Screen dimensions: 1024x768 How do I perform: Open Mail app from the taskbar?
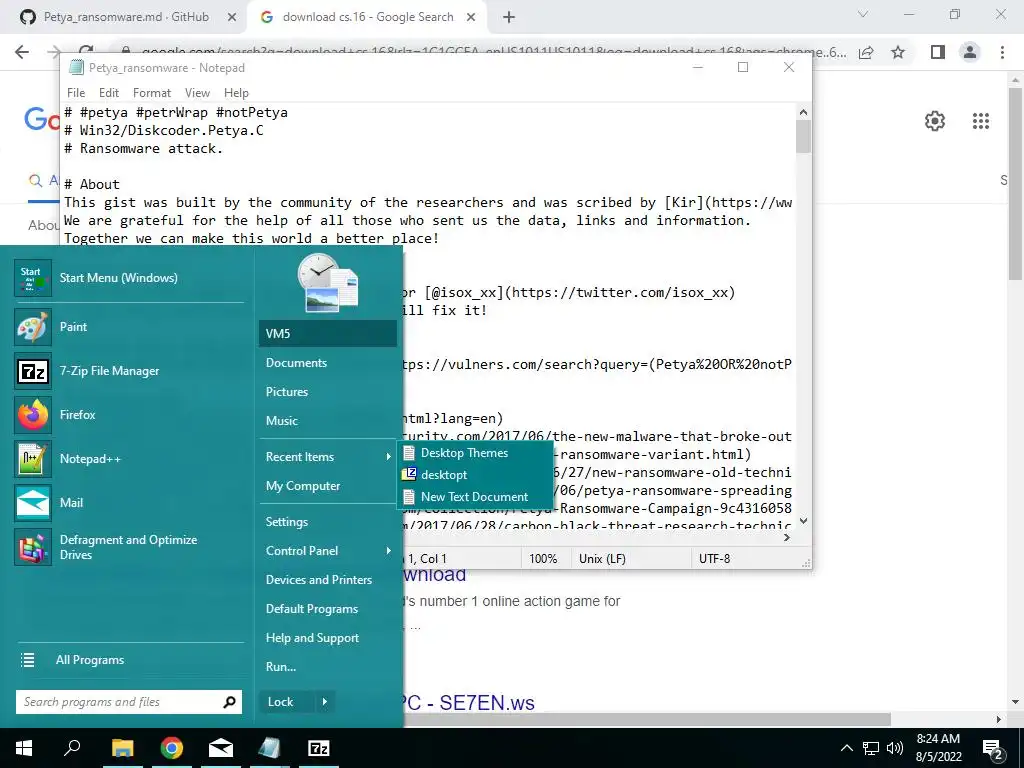coord(221,748)
